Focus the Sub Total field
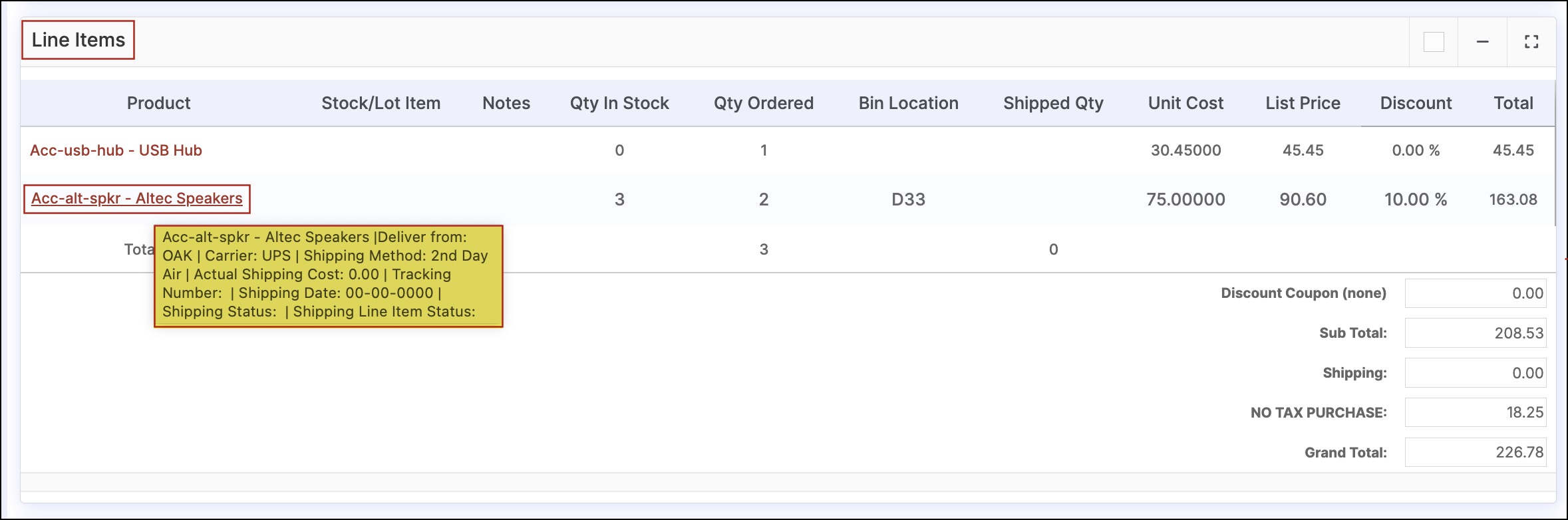Screen dimensions: 1568x520 1476,333
